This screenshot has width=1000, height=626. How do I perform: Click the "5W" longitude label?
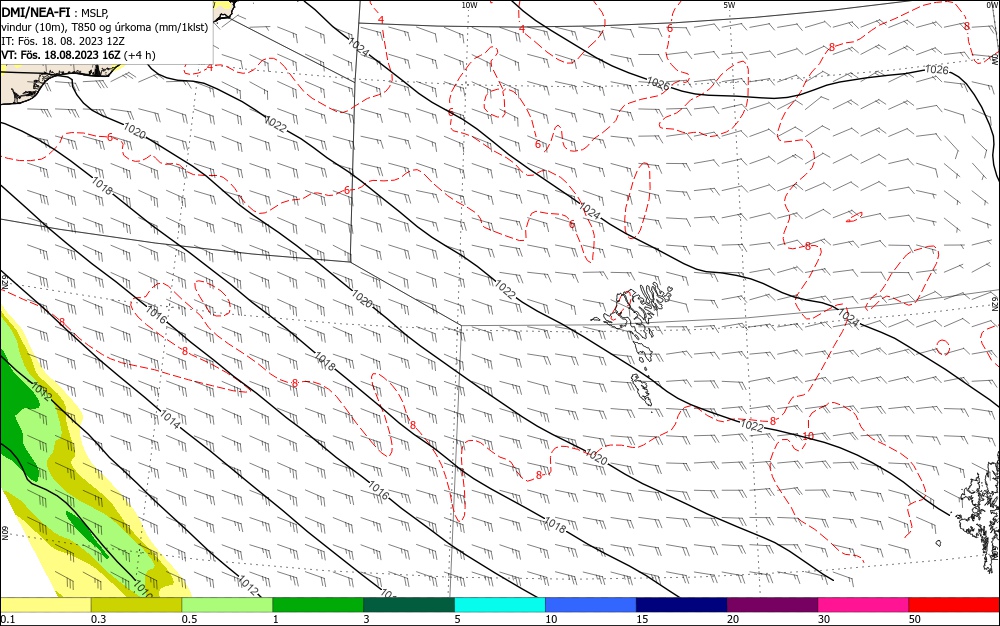(x=729, y=5)
